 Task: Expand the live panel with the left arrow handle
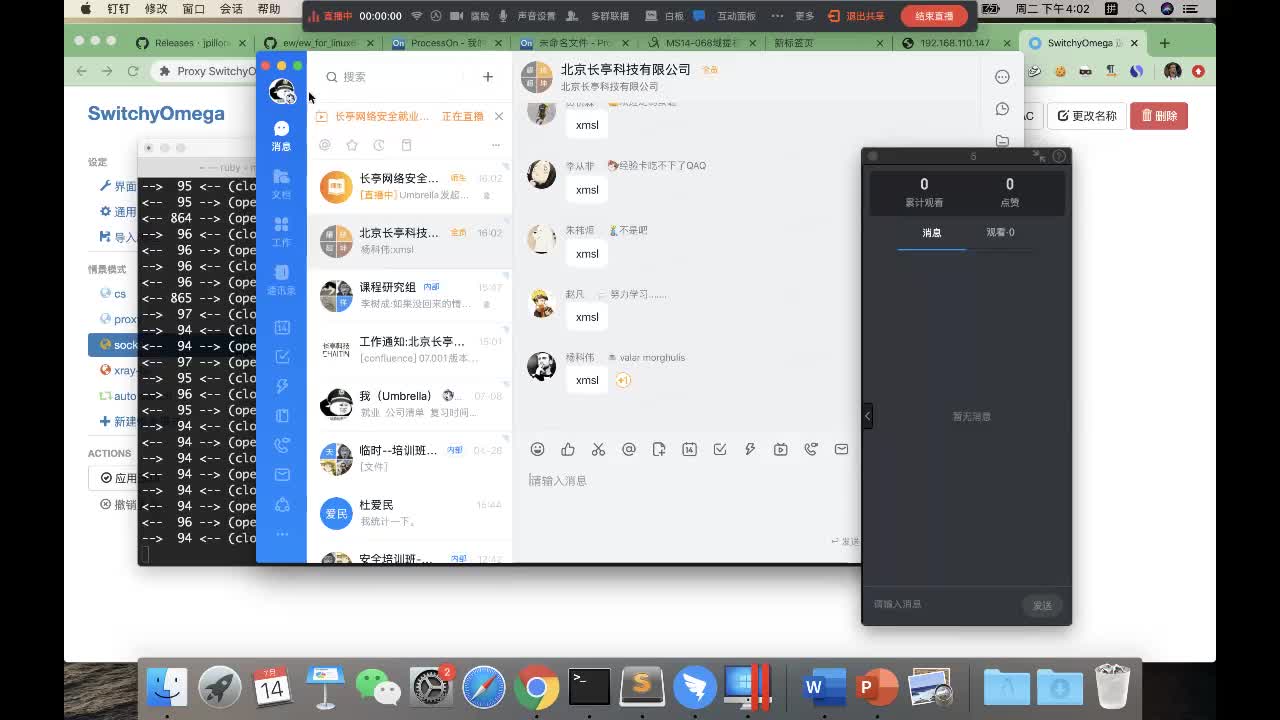pos(868,416)
